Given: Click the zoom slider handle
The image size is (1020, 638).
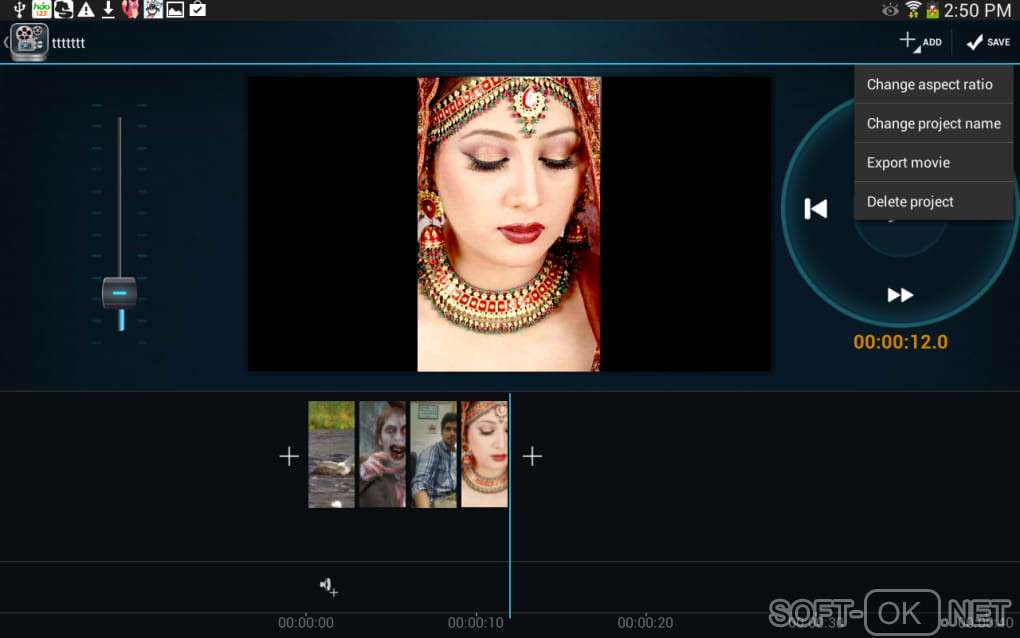Looking at the screenshot, I should pyautogui.click(x=119, y=293).
